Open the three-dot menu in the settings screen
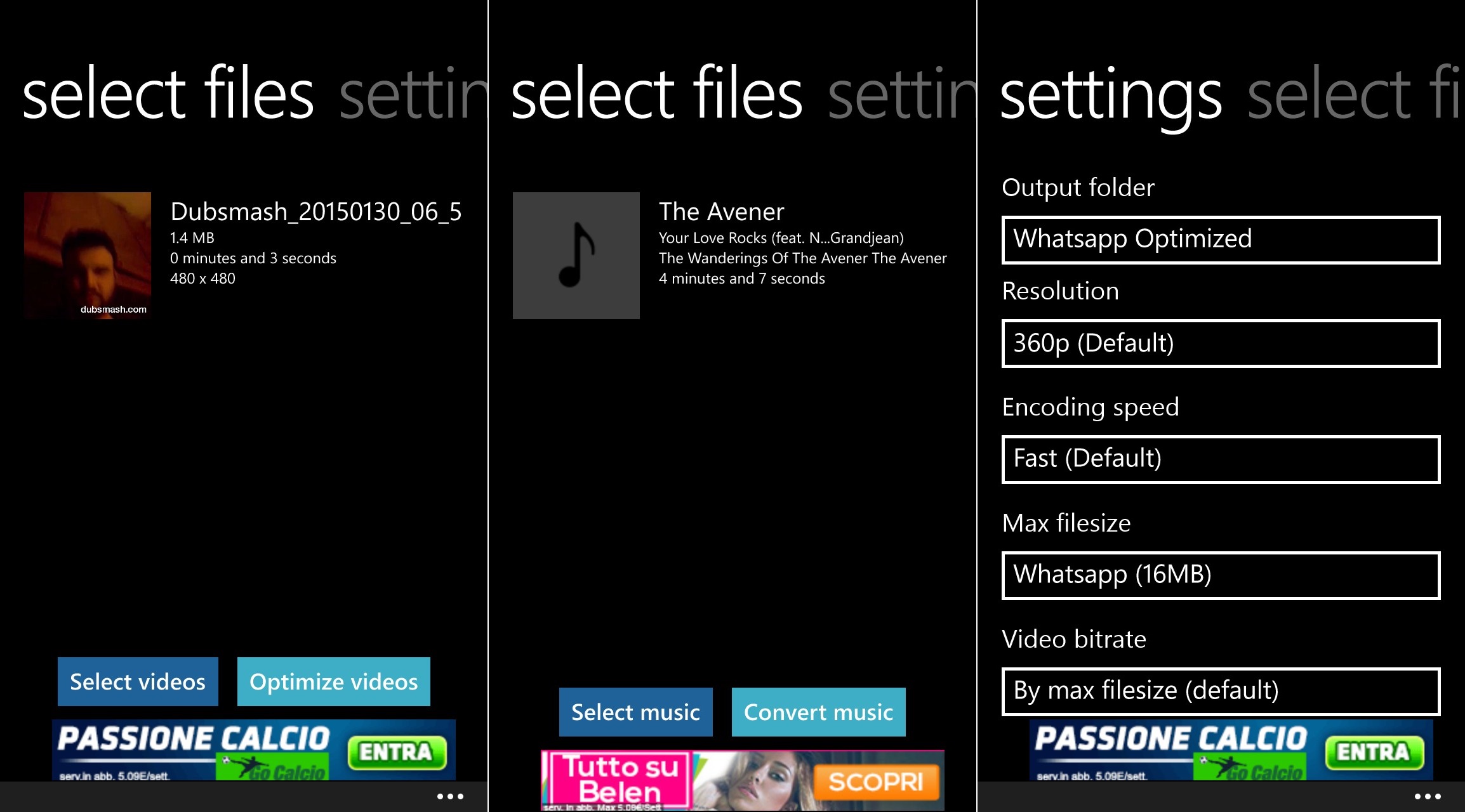The width and height of the screenshot is (1465, 812). coord(1428,796)
